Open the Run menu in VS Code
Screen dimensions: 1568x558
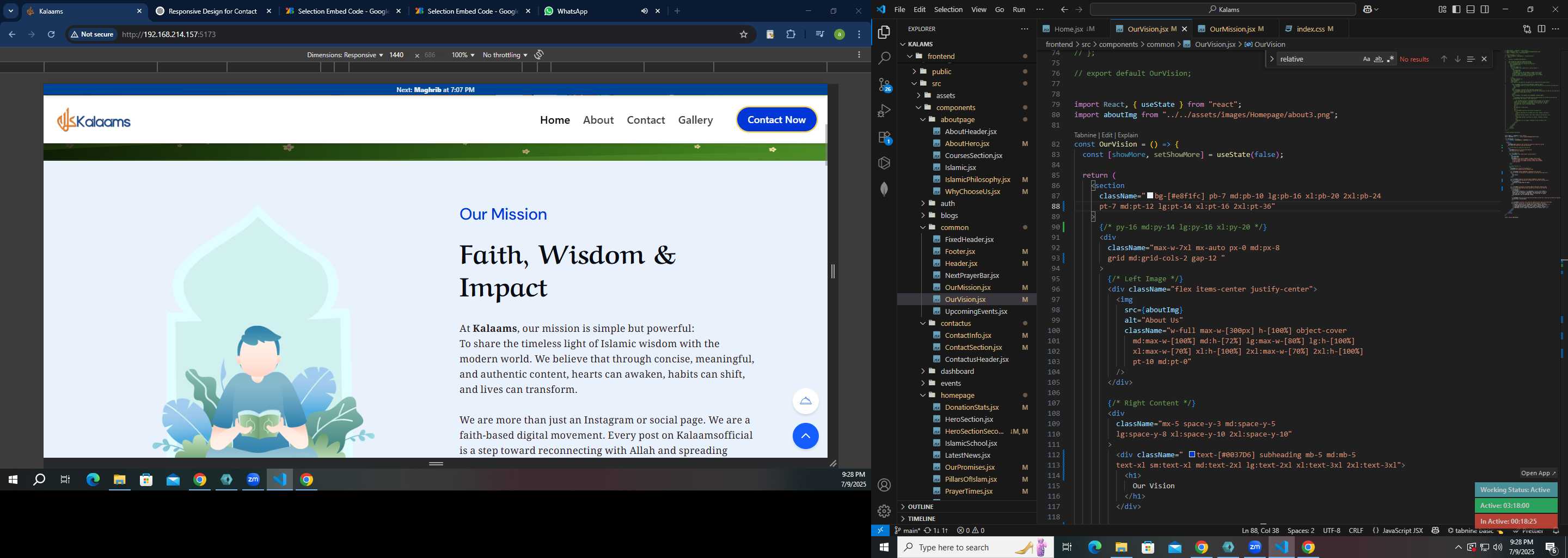[x=1018, y=10]
